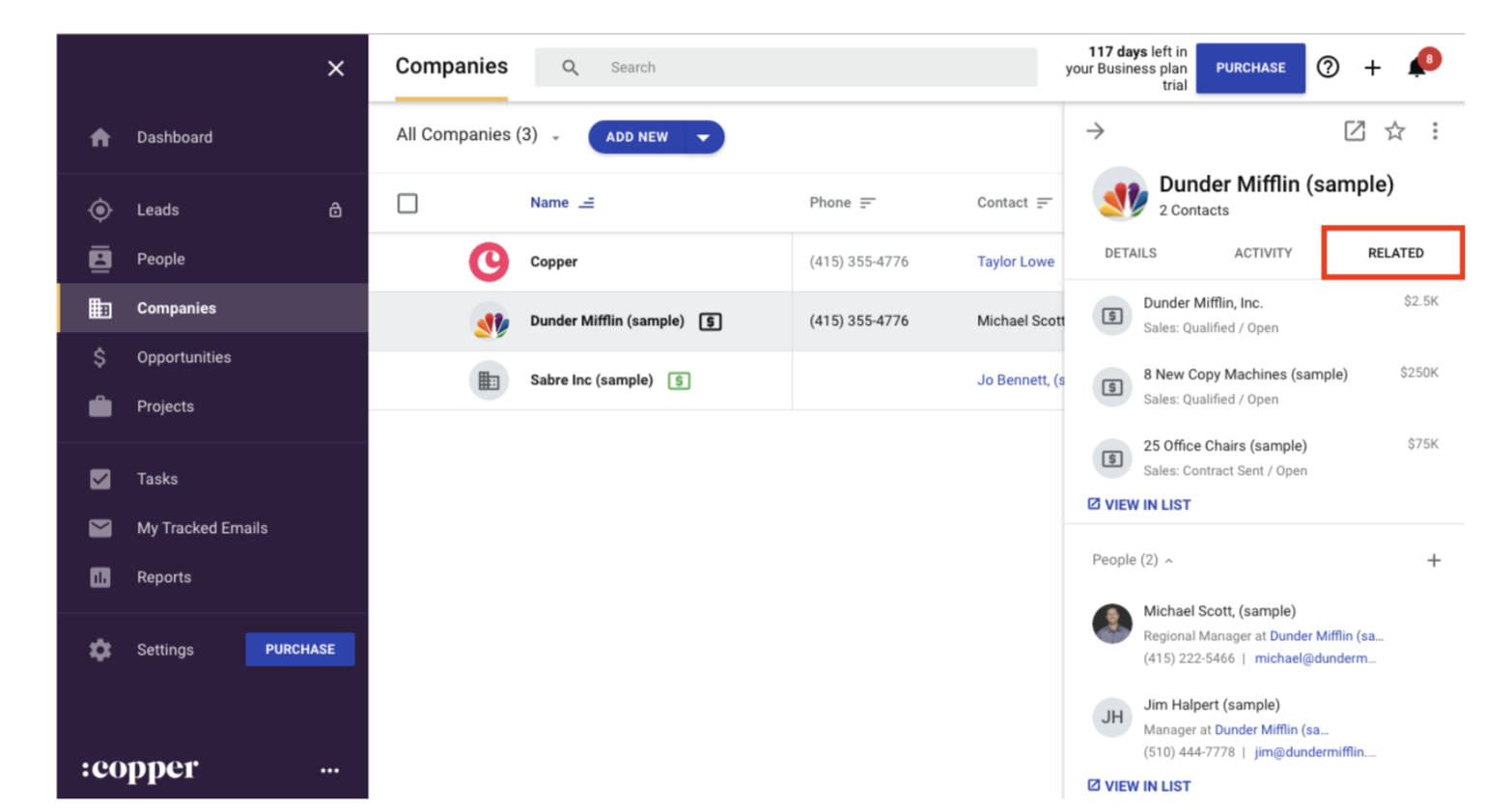Open the help question mark icon
The height and width of the screenshot is (810, 1512).
(x=1329, y=67)
